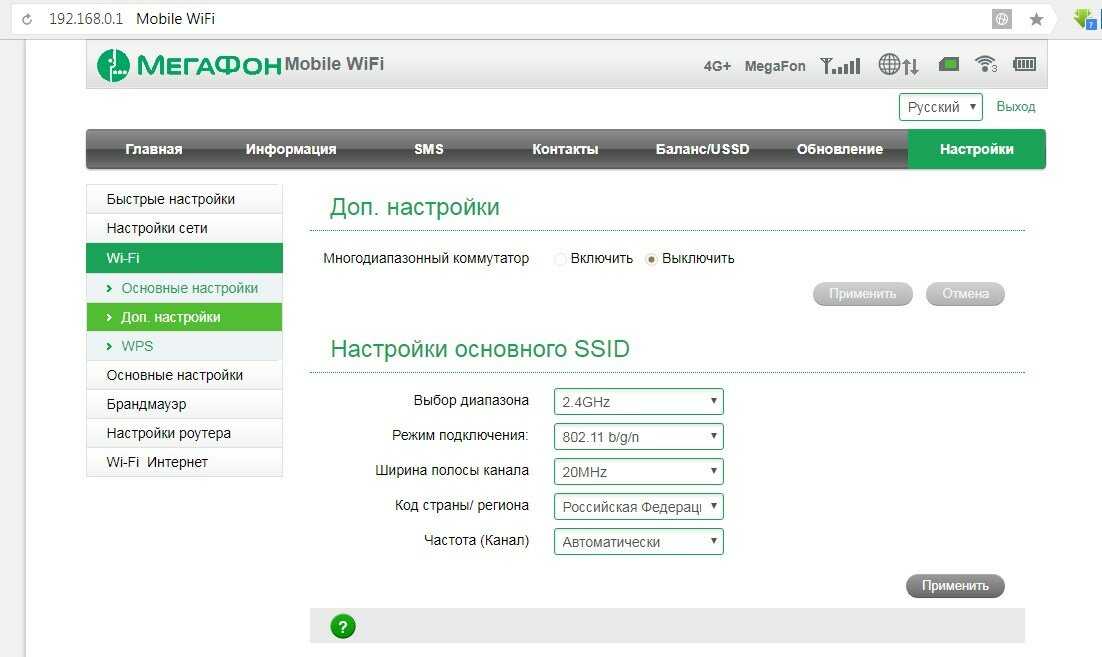Screen dimensions: 1102x657
Task: Click the browser bookmark star icon
Action: 1036,19
